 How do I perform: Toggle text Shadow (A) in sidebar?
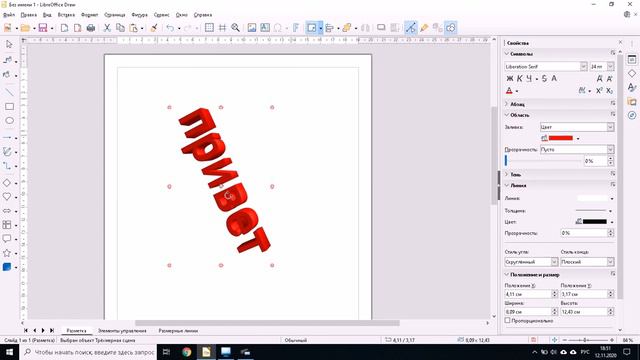tap(554, 78)
